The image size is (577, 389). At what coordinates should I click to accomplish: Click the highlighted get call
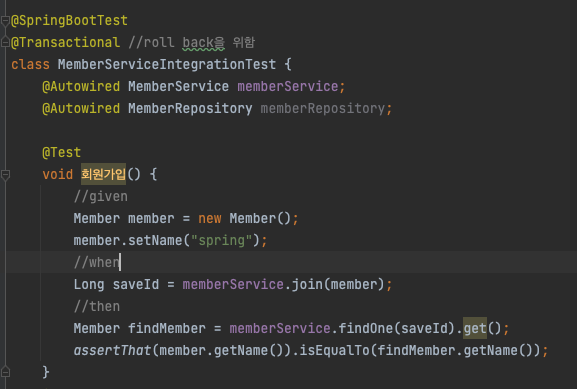(475, 328)
